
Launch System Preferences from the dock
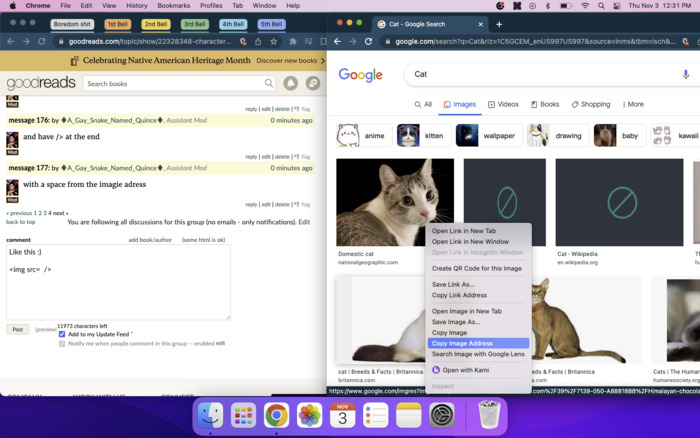(442, 414)
